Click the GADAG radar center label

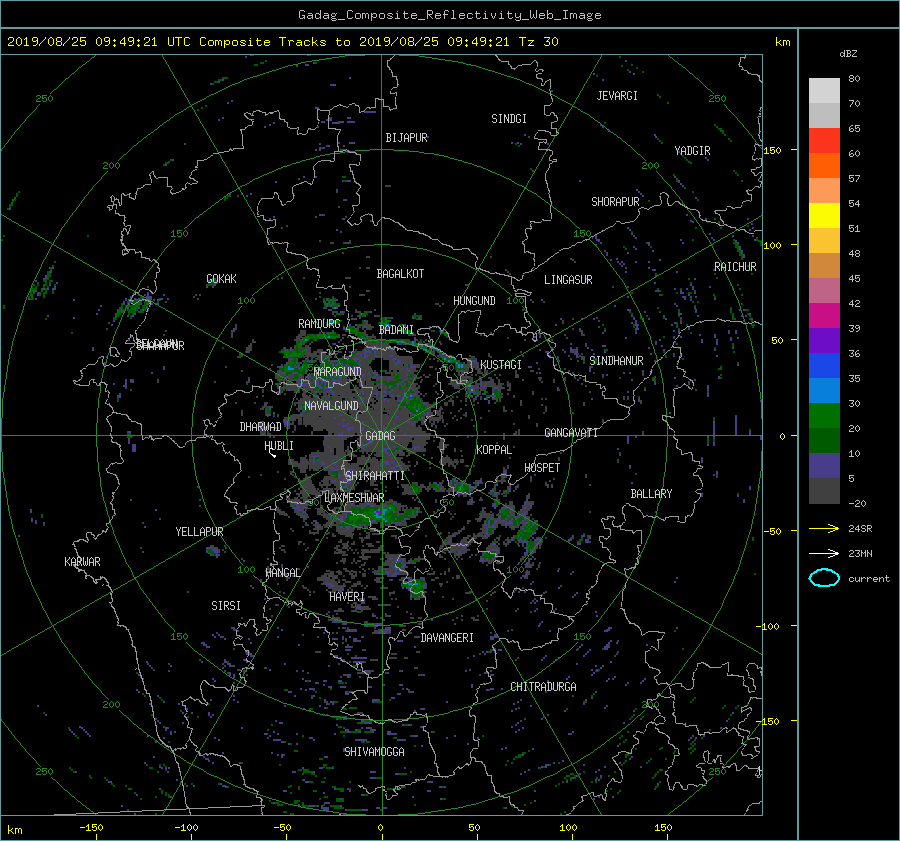click(x=380, y=436)
